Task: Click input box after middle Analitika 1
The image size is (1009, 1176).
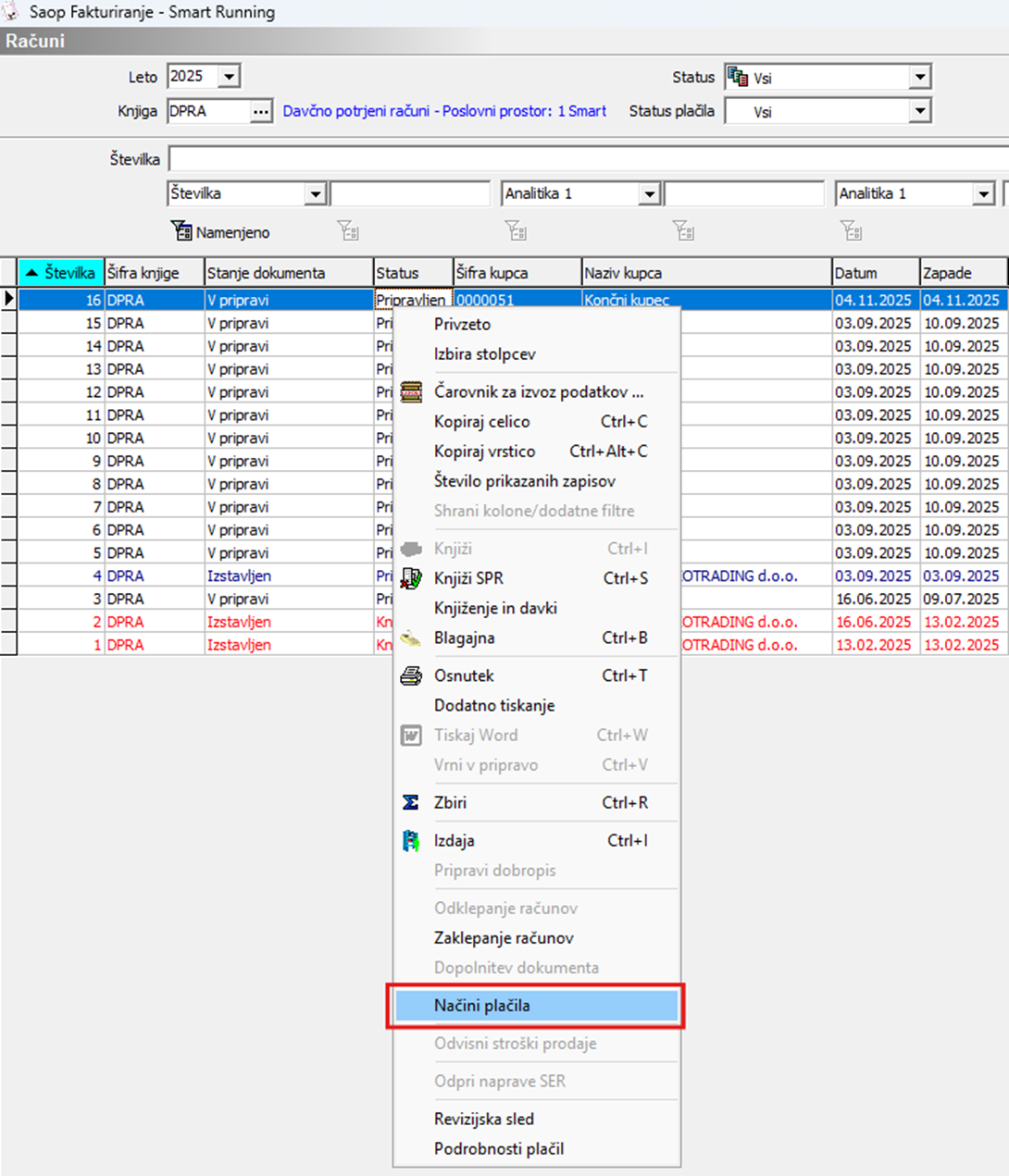Action: pos(744,193)
